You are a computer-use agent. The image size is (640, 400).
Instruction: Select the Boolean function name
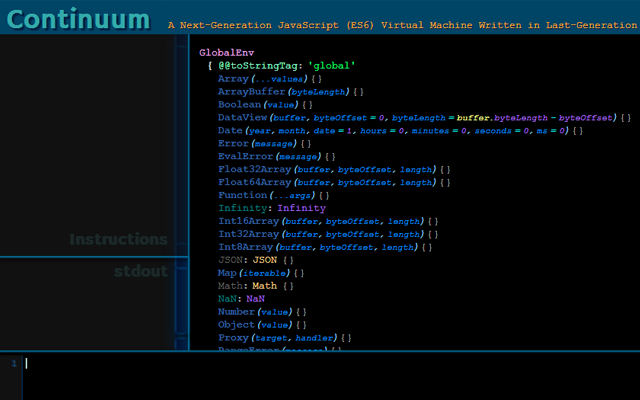click(238, 104)
